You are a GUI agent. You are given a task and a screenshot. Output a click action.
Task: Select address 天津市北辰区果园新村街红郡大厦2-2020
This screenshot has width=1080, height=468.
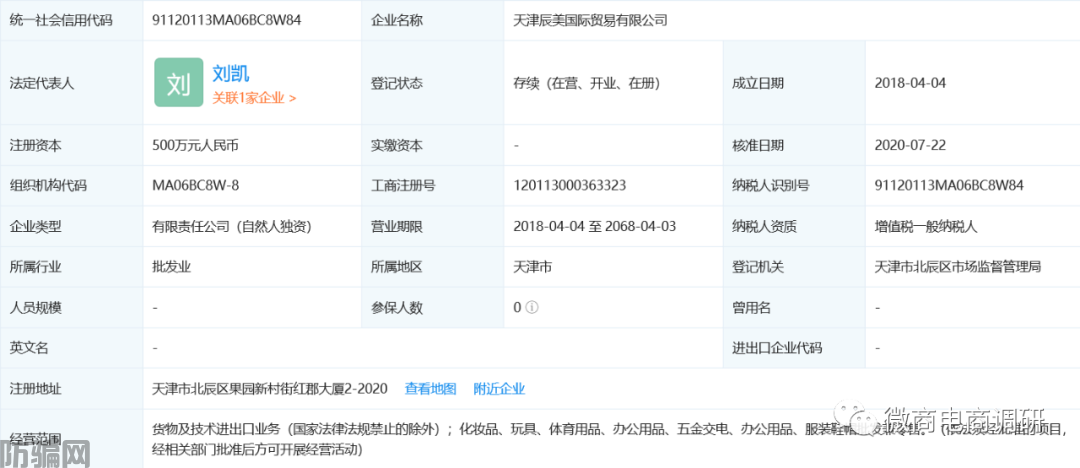click(x=270, y=389)
